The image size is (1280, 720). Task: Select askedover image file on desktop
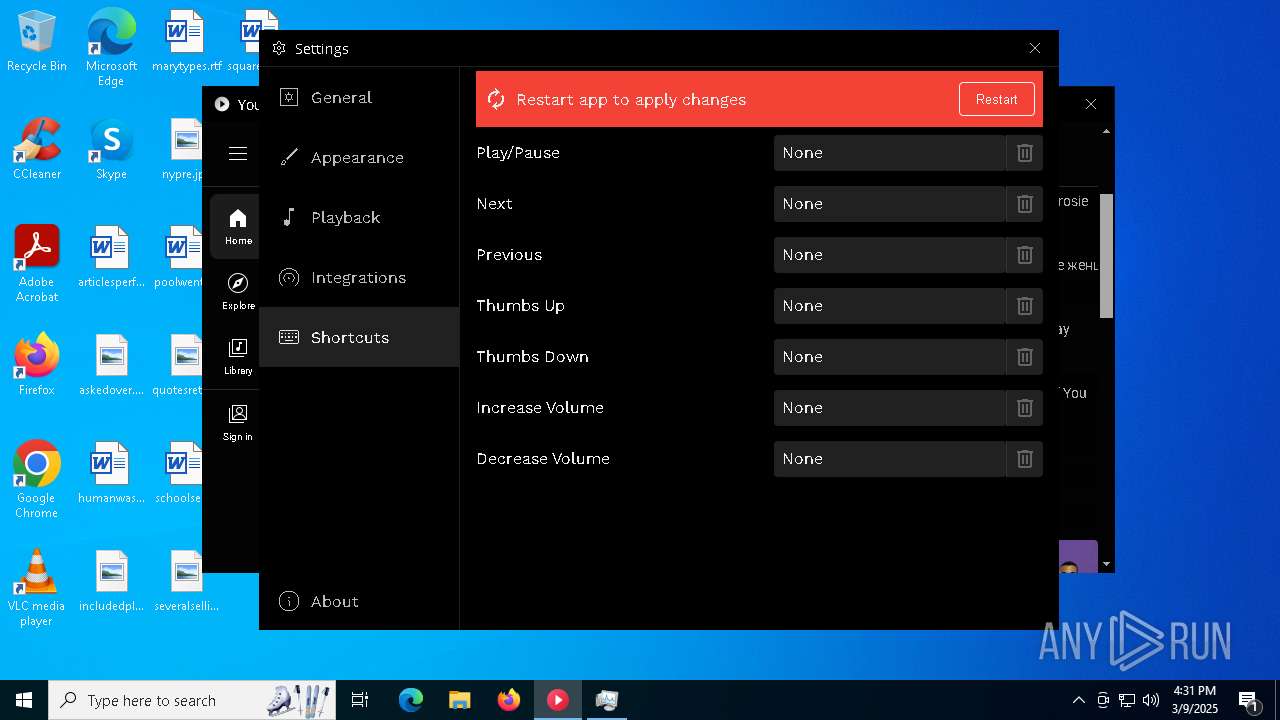tap(111, 365)
